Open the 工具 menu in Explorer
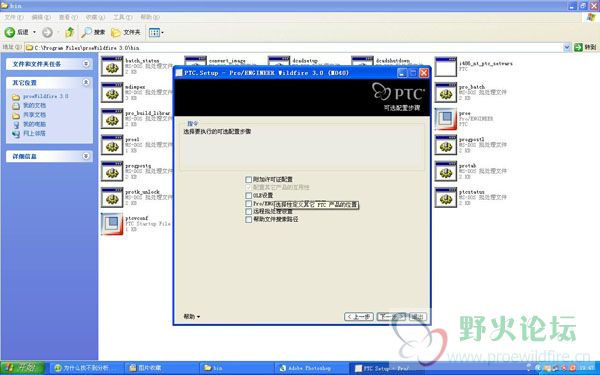This screenshot has height=375, width=600. pyautogui.click(x=122, y=17)
